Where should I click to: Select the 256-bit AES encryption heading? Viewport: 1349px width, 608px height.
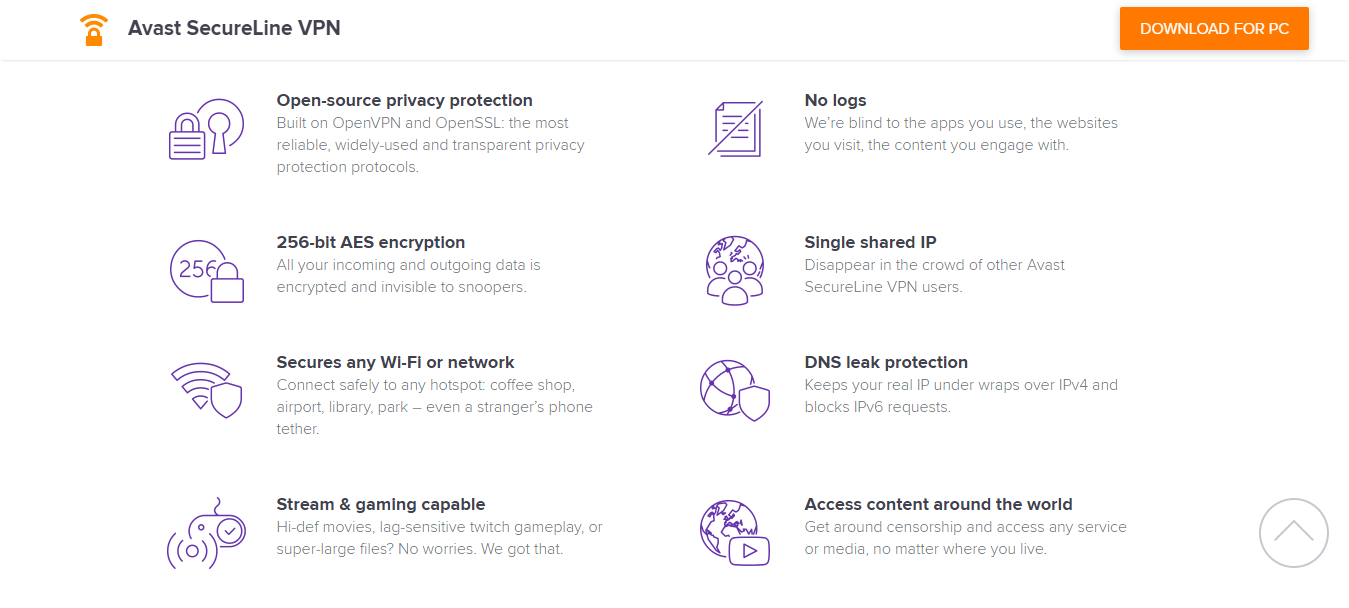[371, 242]
